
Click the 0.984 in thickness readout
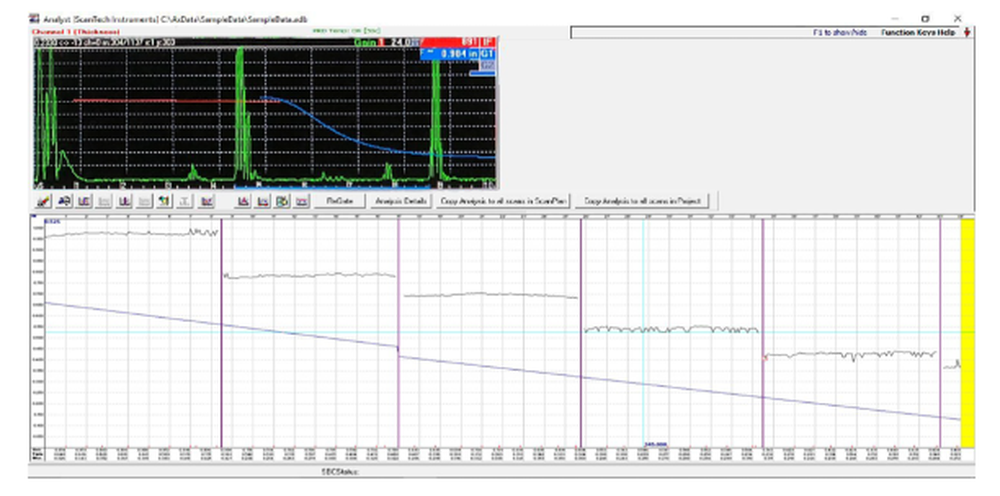(457, 53)
